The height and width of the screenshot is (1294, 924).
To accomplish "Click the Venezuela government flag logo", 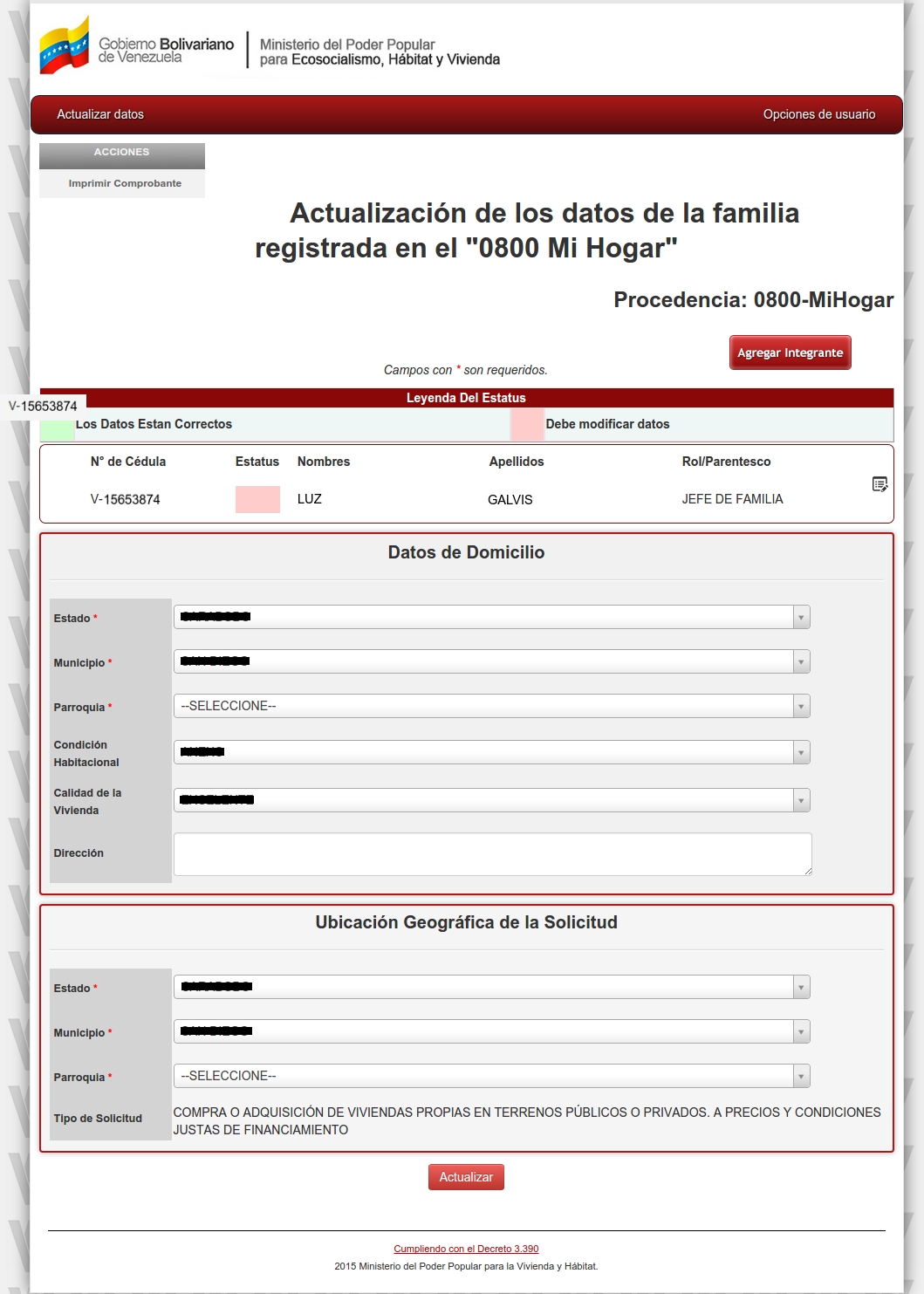I will [x=65, y=45].
